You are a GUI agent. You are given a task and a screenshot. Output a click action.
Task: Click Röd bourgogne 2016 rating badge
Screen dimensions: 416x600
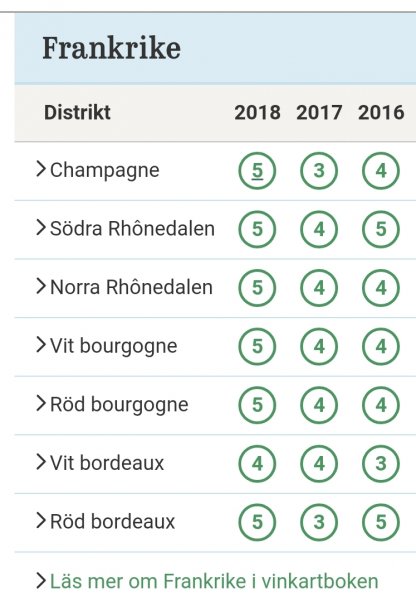381,405
